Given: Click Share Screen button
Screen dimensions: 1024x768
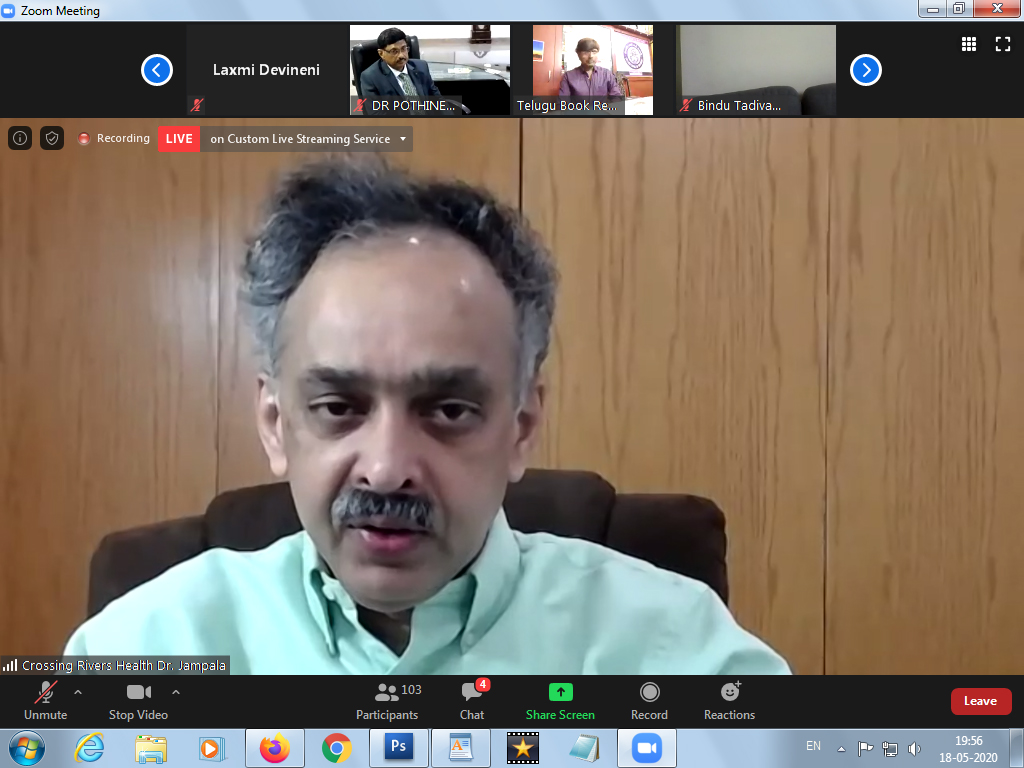Looking at the screenshot, I should pyautogui.click(x=560, y=700).
